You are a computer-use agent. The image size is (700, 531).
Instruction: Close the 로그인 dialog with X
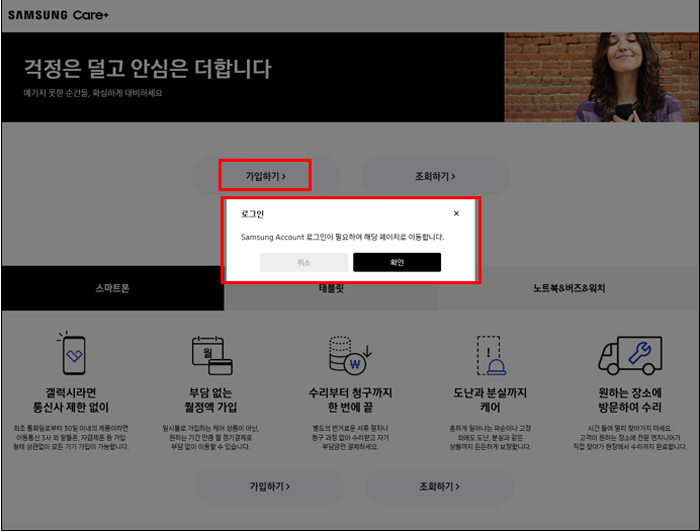click(456, 213)
